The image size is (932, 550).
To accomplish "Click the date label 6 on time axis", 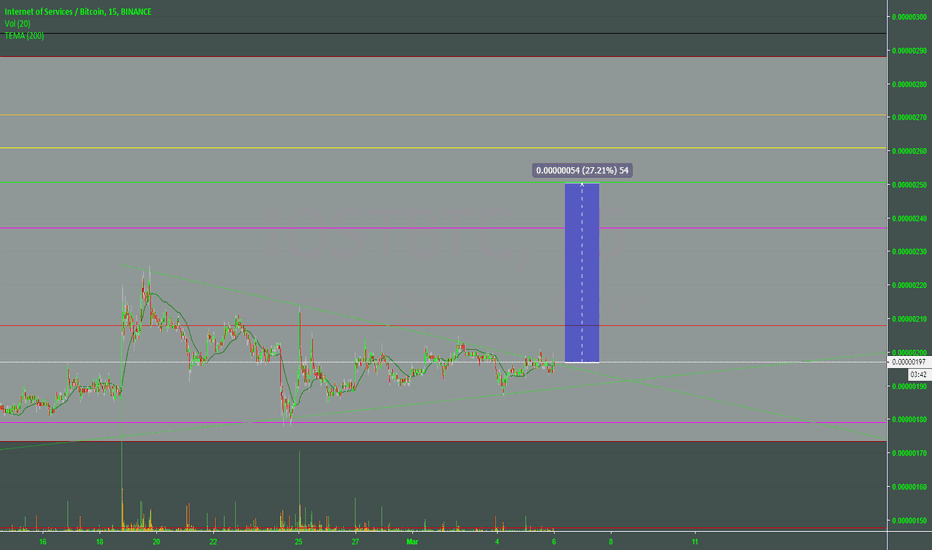I will 554,542.
